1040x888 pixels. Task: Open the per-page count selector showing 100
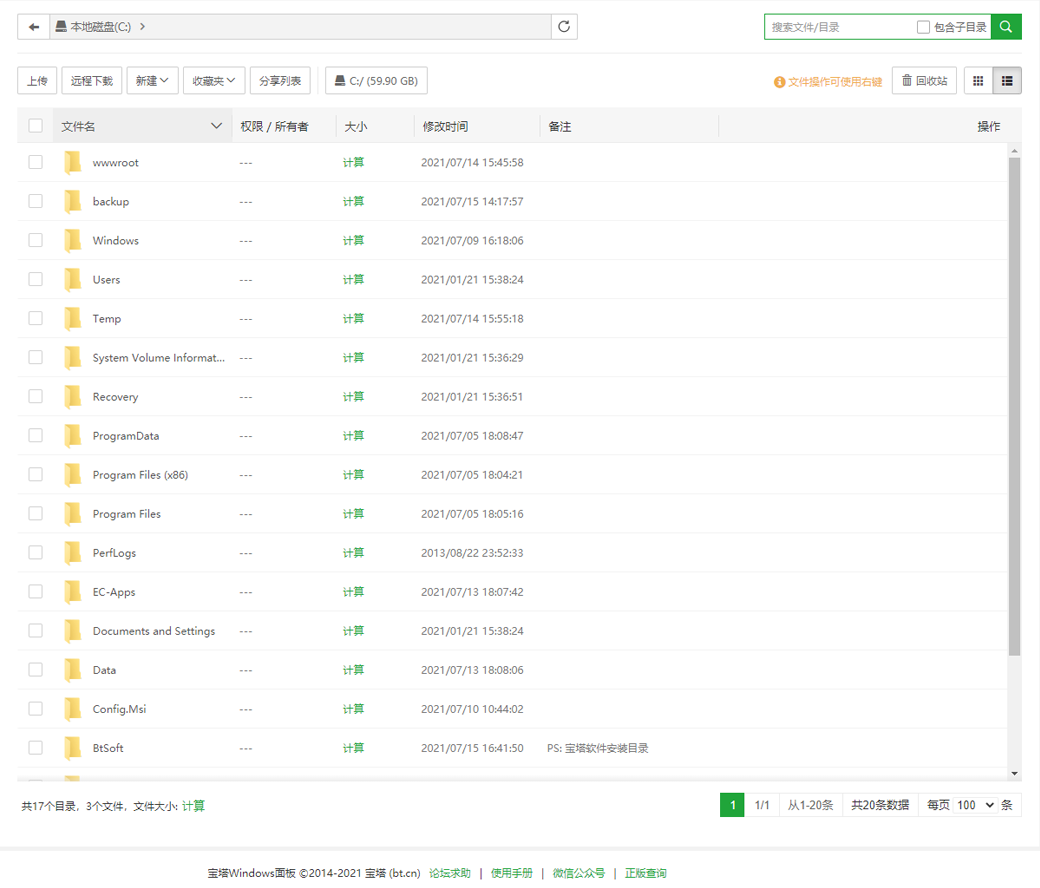(975, 805)
